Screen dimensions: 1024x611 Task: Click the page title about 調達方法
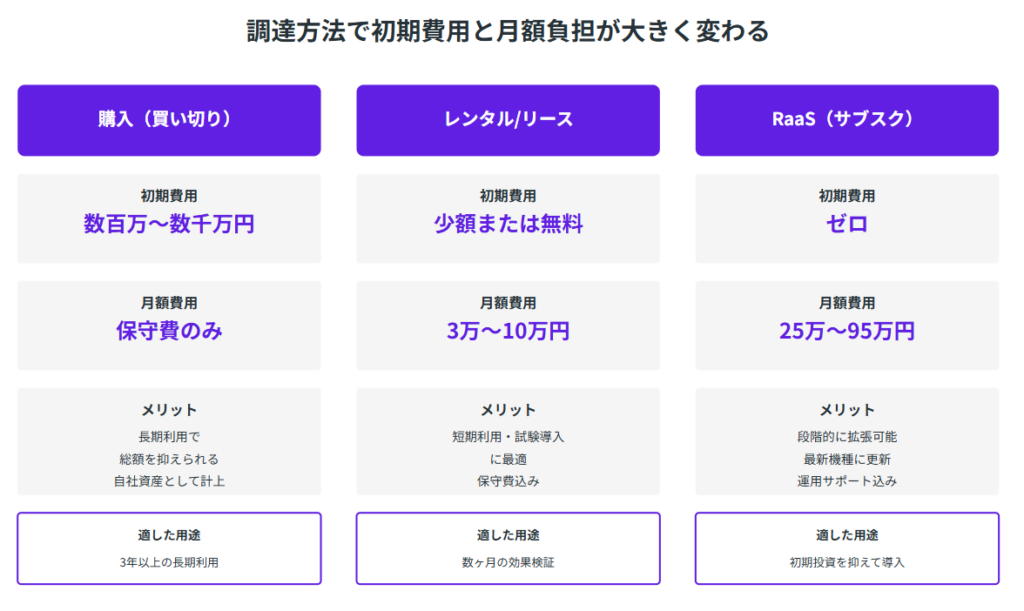[508, 32]
